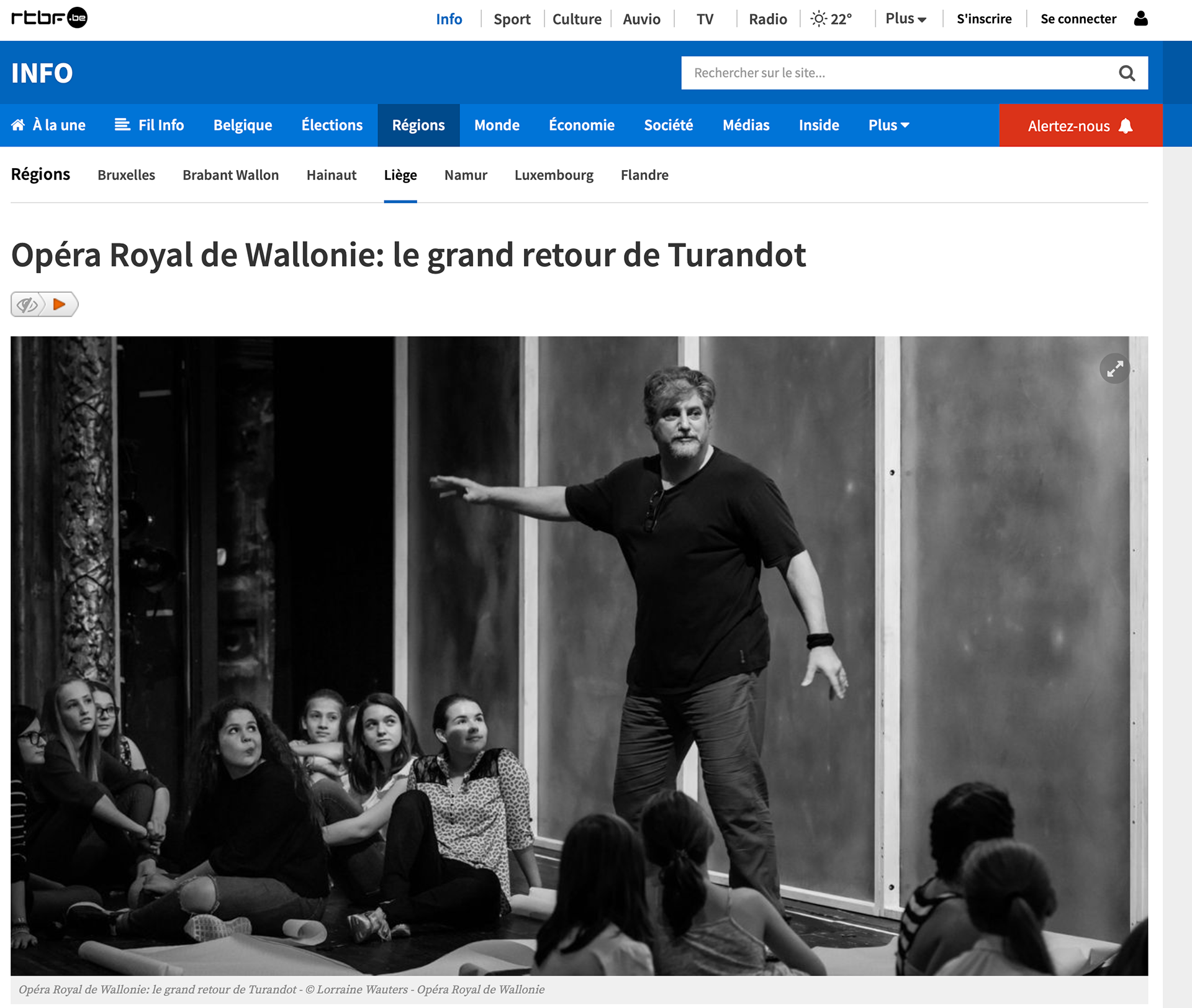Screen dimensions: 1192x1008
Task: Click the search magnifier icon
Action: (1127, 73)
